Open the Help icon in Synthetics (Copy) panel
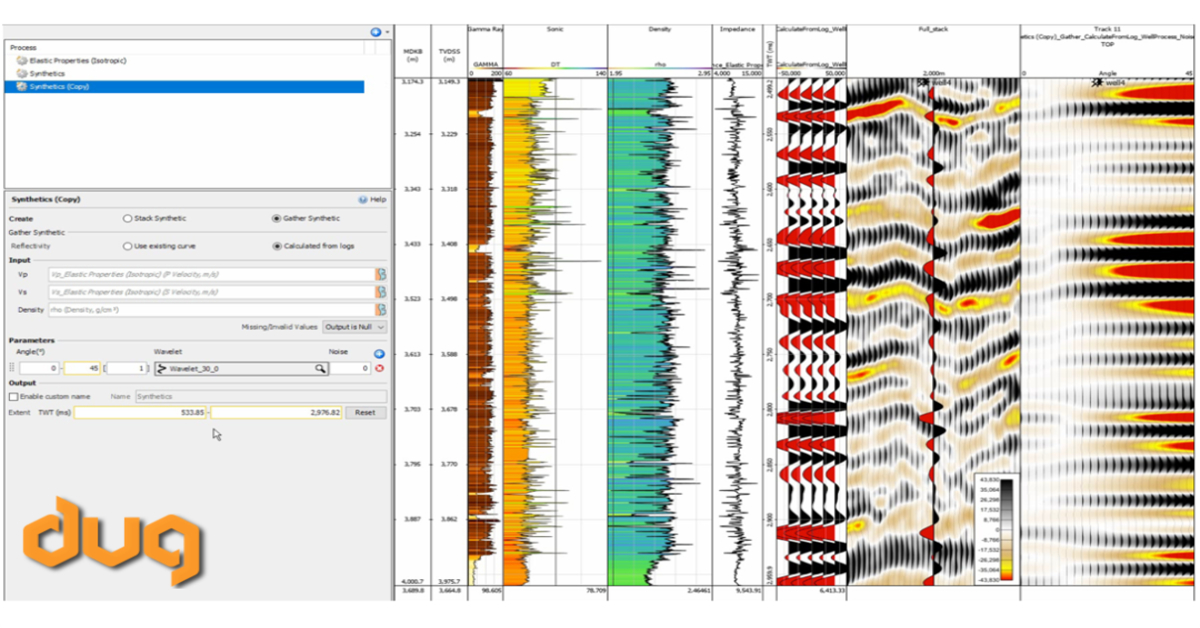 tap(360, 201)
